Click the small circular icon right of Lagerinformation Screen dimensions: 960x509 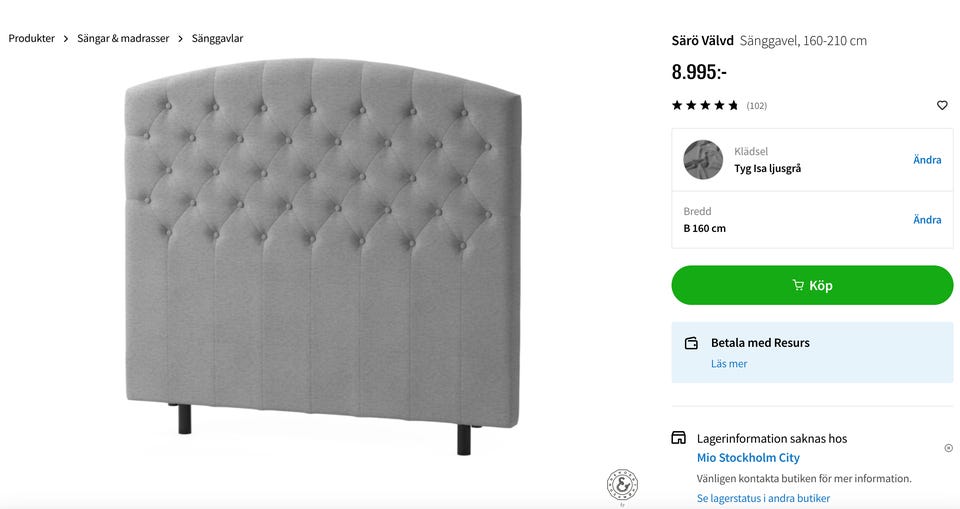point(948,448)
